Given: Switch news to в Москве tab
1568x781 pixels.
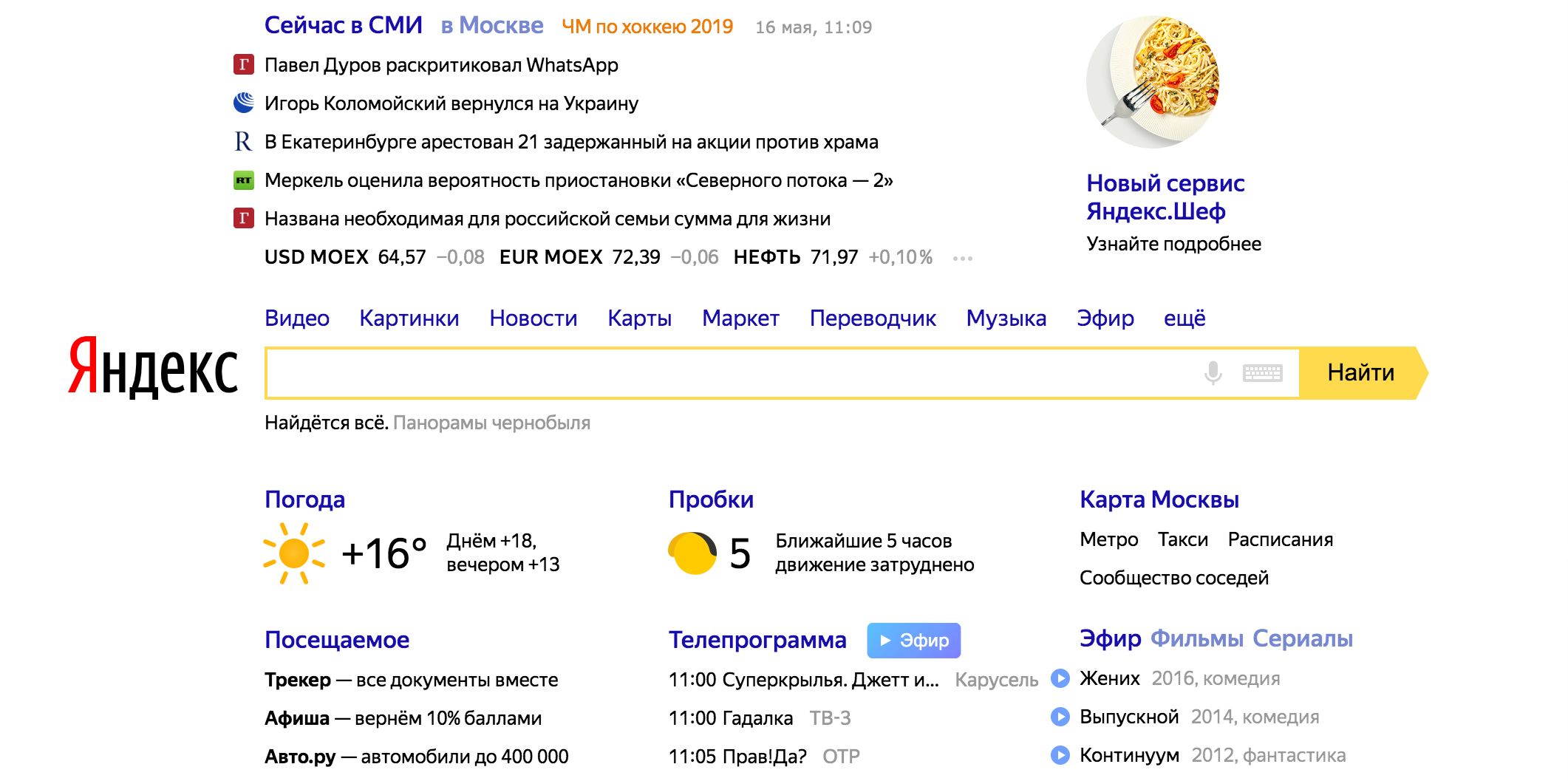Looking at the screenshot, I should click(x=492, y=26).
